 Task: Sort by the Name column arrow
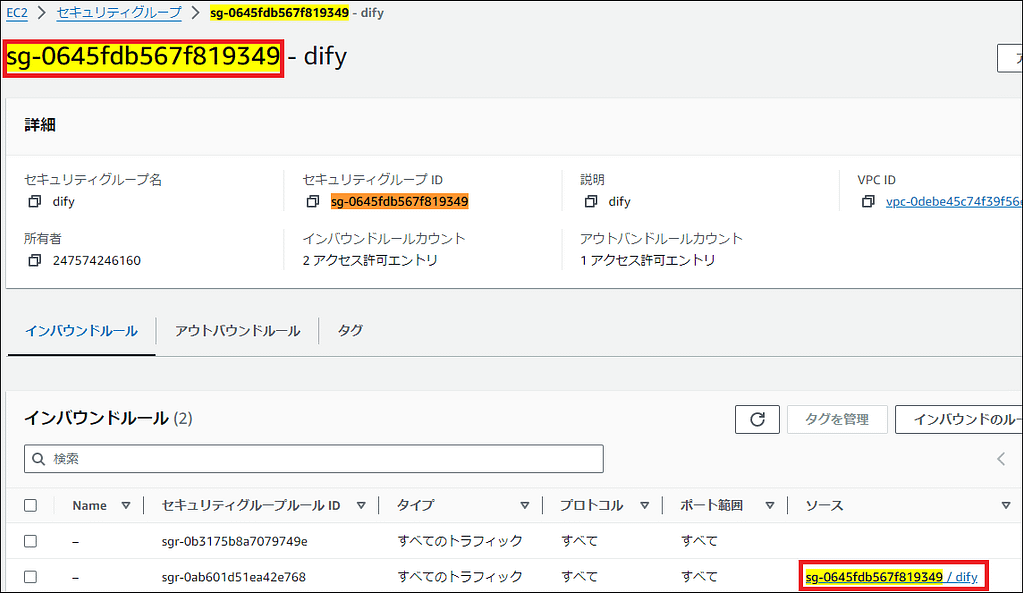pos(125,506)
